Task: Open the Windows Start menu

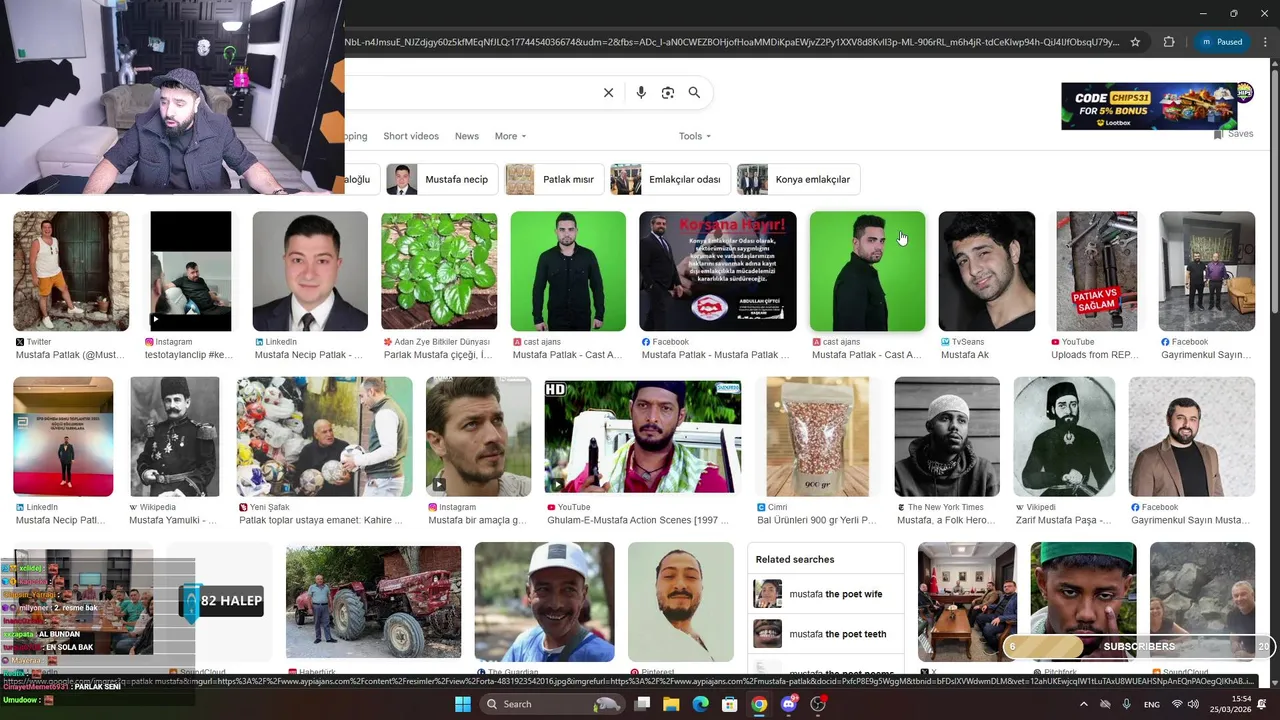Action: tap(463, 704)
